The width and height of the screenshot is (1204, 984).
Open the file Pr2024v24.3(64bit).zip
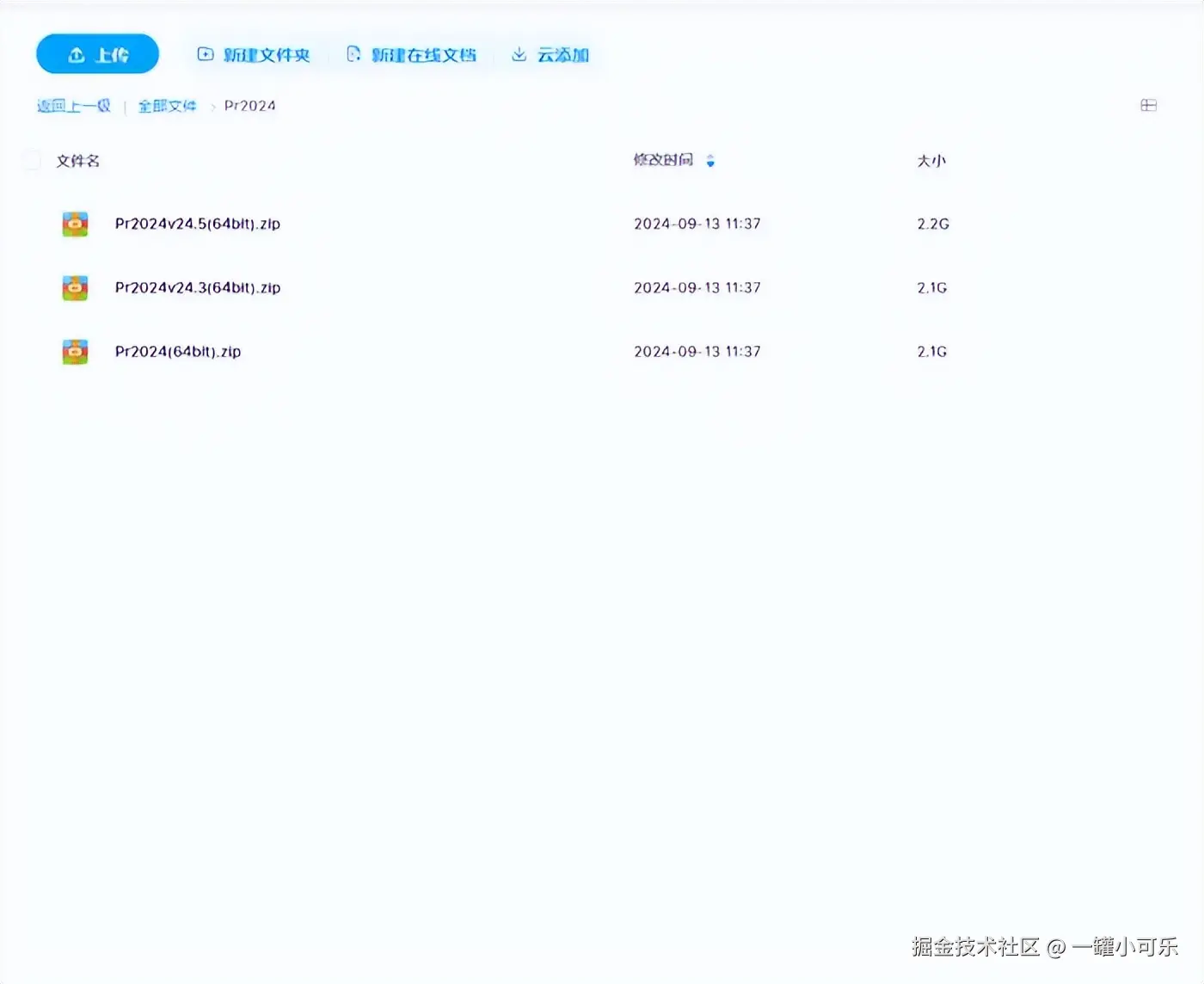pyautogui.click(x=198, y=287)
